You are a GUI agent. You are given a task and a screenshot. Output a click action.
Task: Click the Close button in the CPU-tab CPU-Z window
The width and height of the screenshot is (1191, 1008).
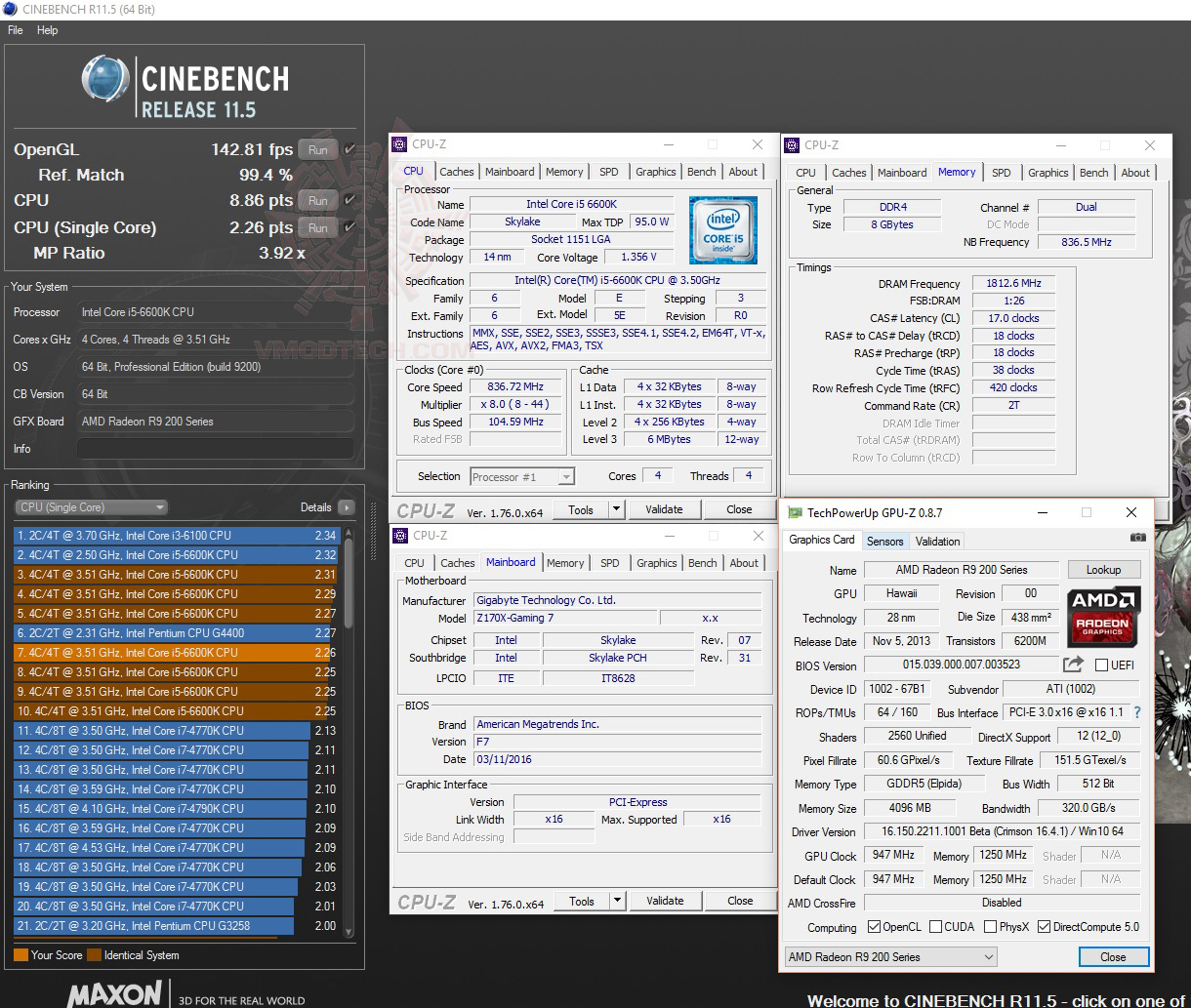coord(739,509)
